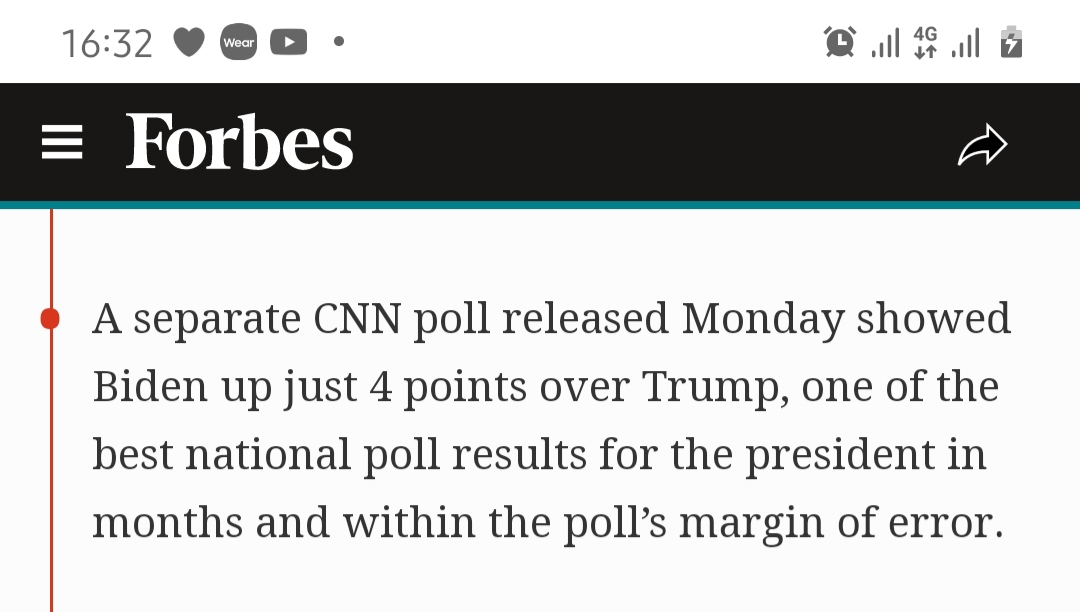Tap the second signal strength icon
The width and height of the screenshot is (1080, 612).
pyautogui.click(x=965, y=43)
